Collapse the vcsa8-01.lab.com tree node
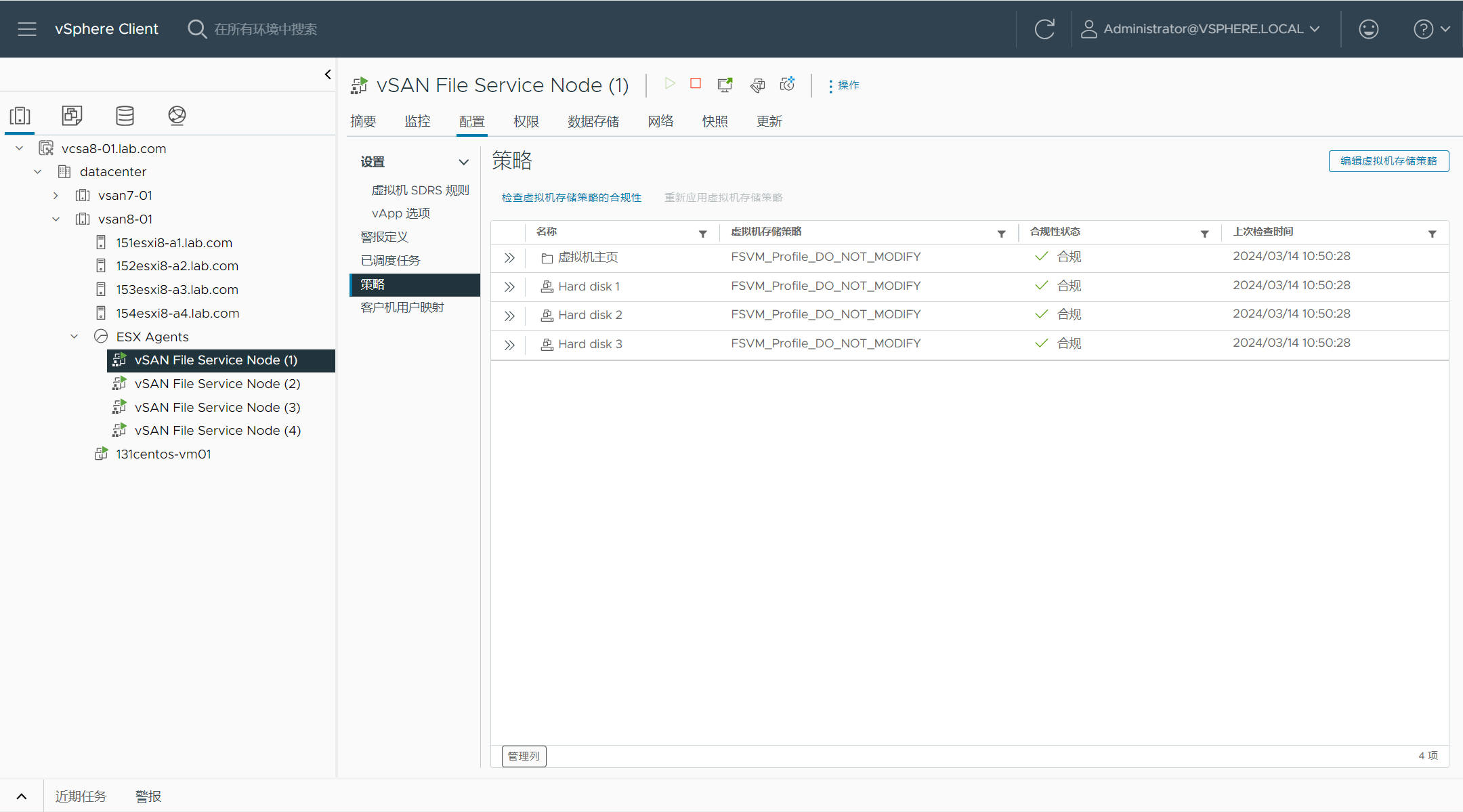 (x=20, y=148)
